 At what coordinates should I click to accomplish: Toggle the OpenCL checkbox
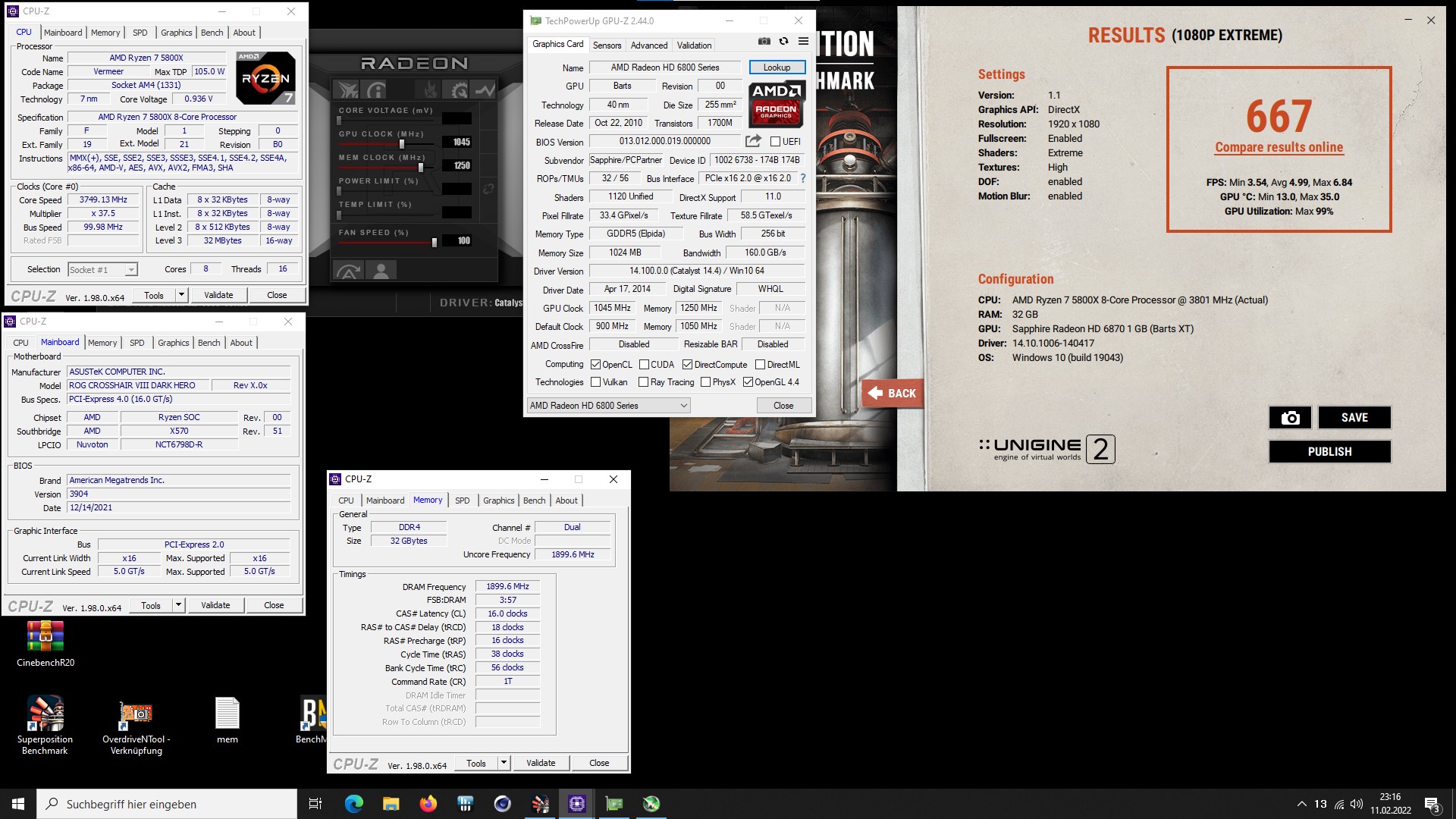point(595,365)
